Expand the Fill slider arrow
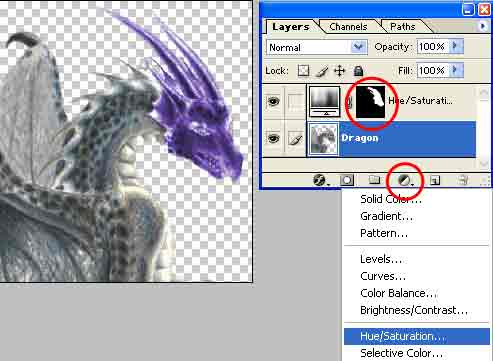This screenshot has width=493, height=361. [456, 70]
